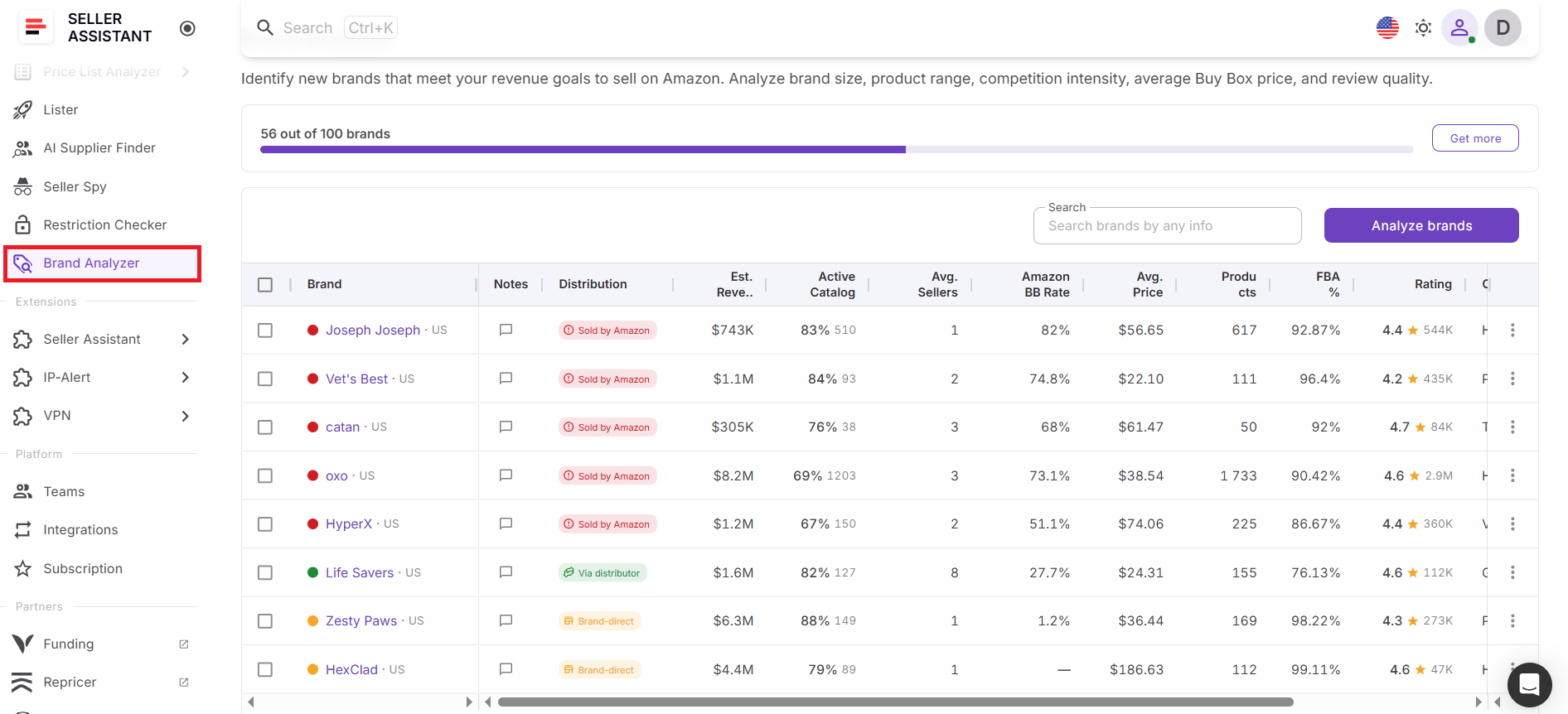The image size is (1568, 714).
Task: Toggle the light/dark theme sun icon
Action: [1423, 27]
